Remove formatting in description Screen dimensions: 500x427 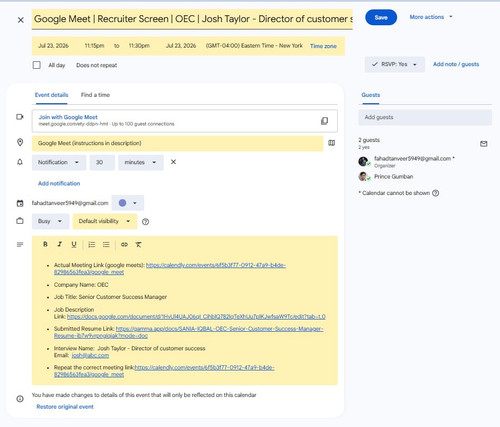pos(138,245)
